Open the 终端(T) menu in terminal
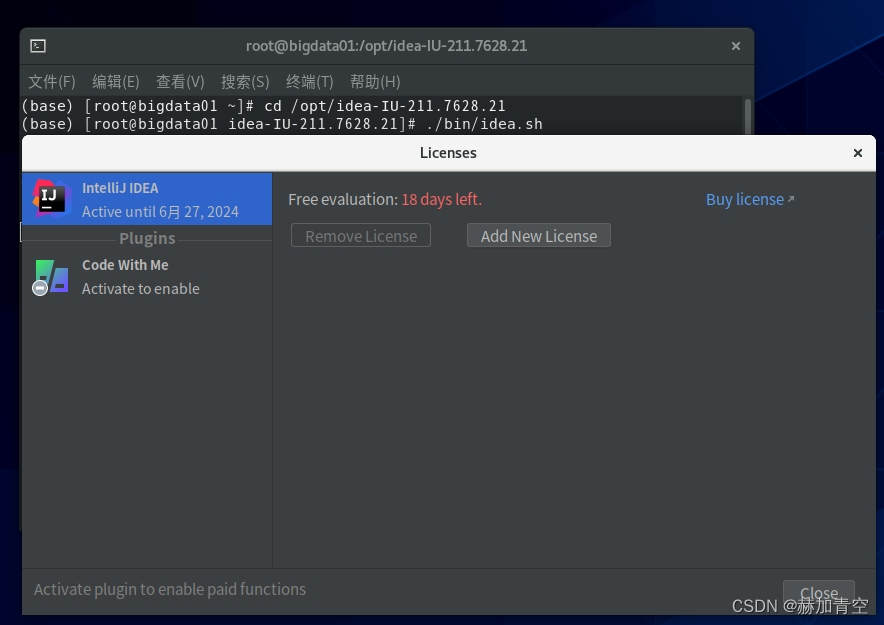Screen dimensions: 884x625 coord(310,82)
